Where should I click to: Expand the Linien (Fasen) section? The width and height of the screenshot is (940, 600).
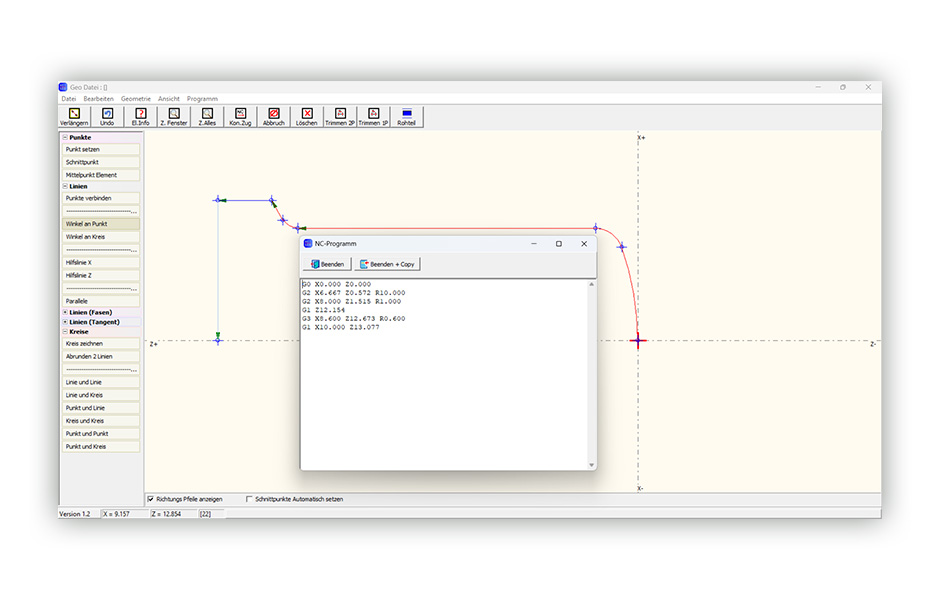65,312
